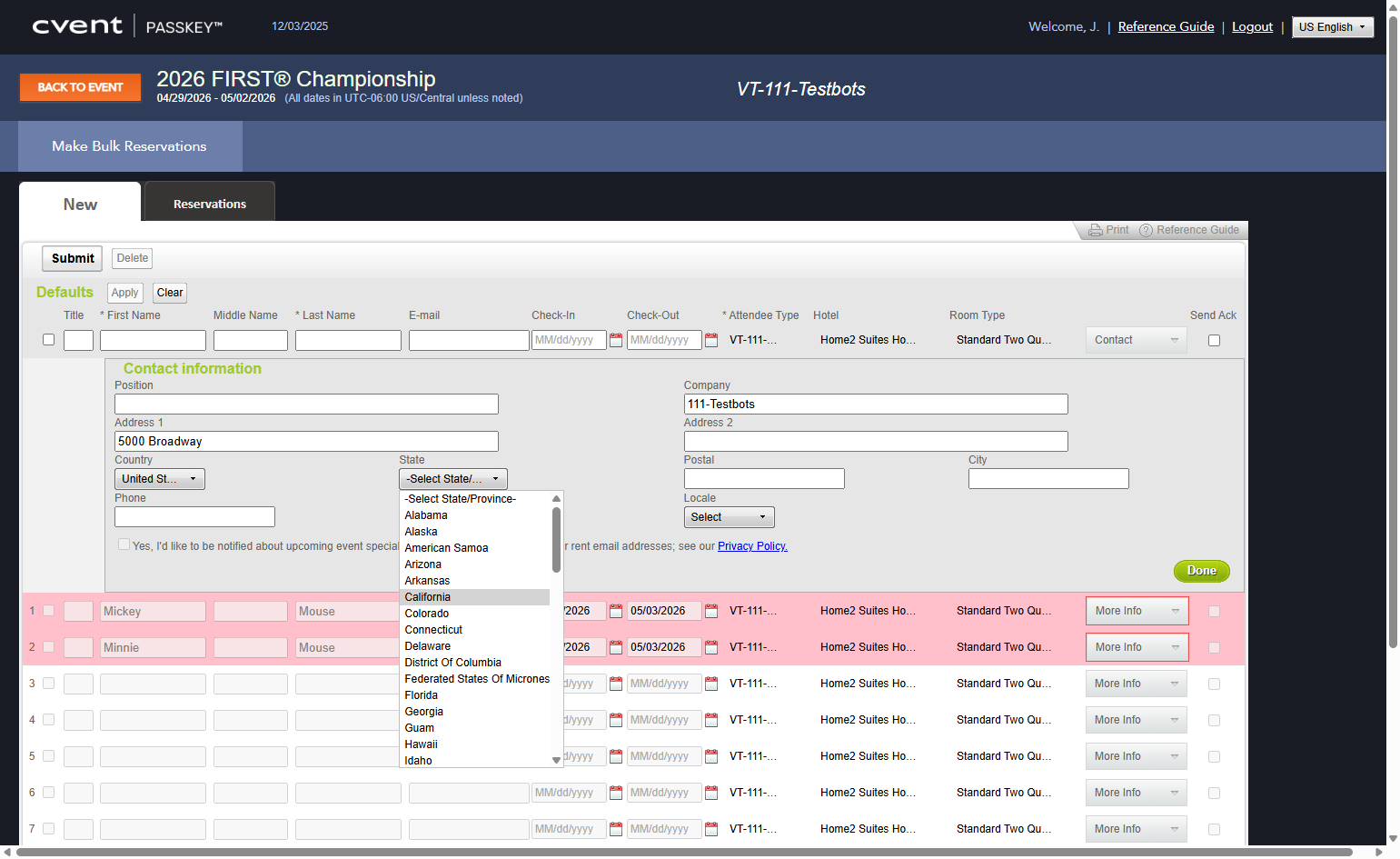Enable the Send Ack checkbox in Defaults
This screenshot has height=859, width=1400.
coord(1214,340)
